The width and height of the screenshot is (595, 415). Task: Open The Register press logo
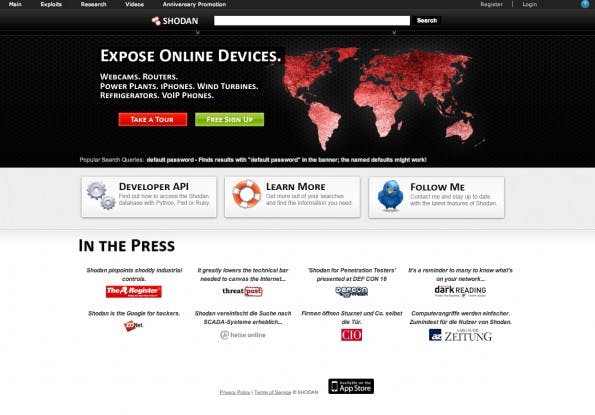tap(134, 291)
